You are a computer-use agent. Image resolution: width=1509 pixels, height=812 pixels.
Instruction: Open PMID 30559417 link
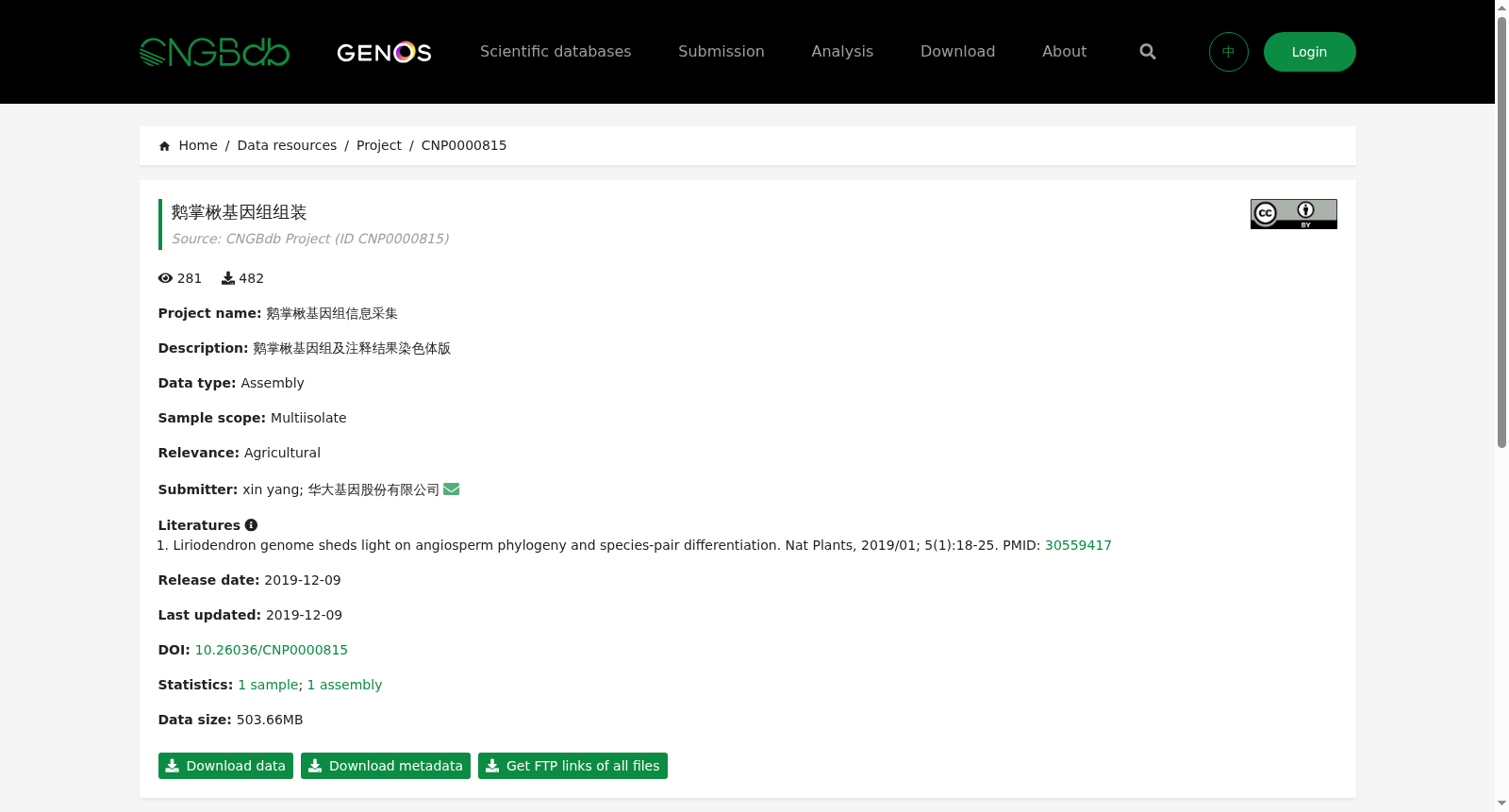[1078, 545]
